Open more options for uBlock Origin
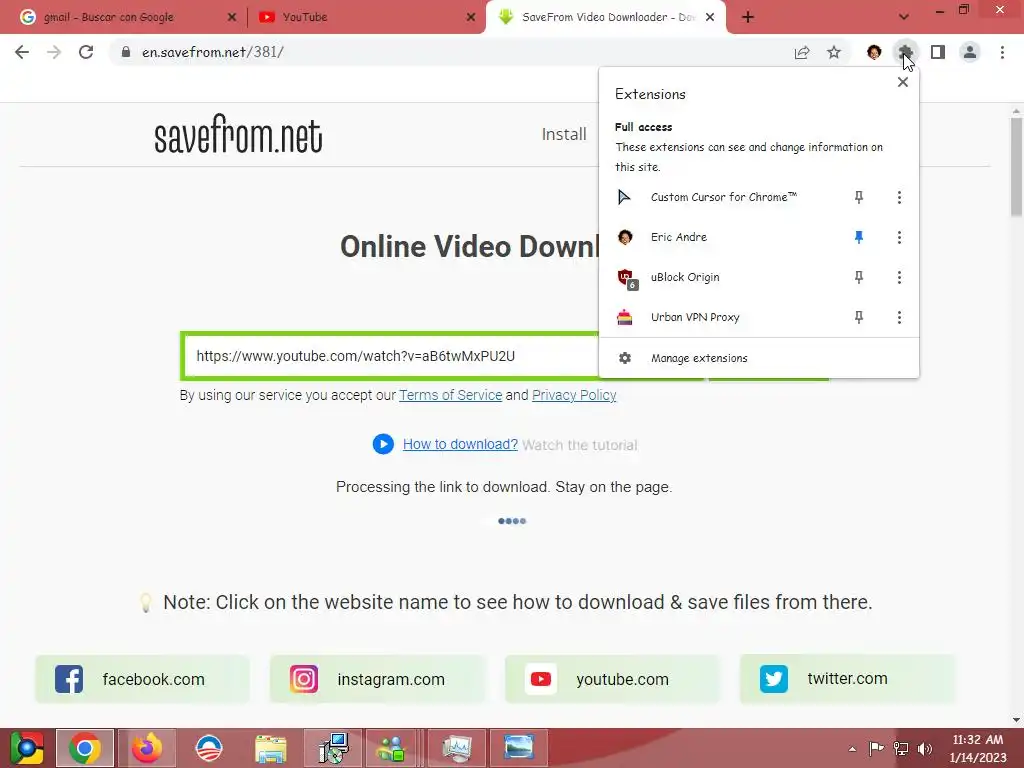 point(899,277)
